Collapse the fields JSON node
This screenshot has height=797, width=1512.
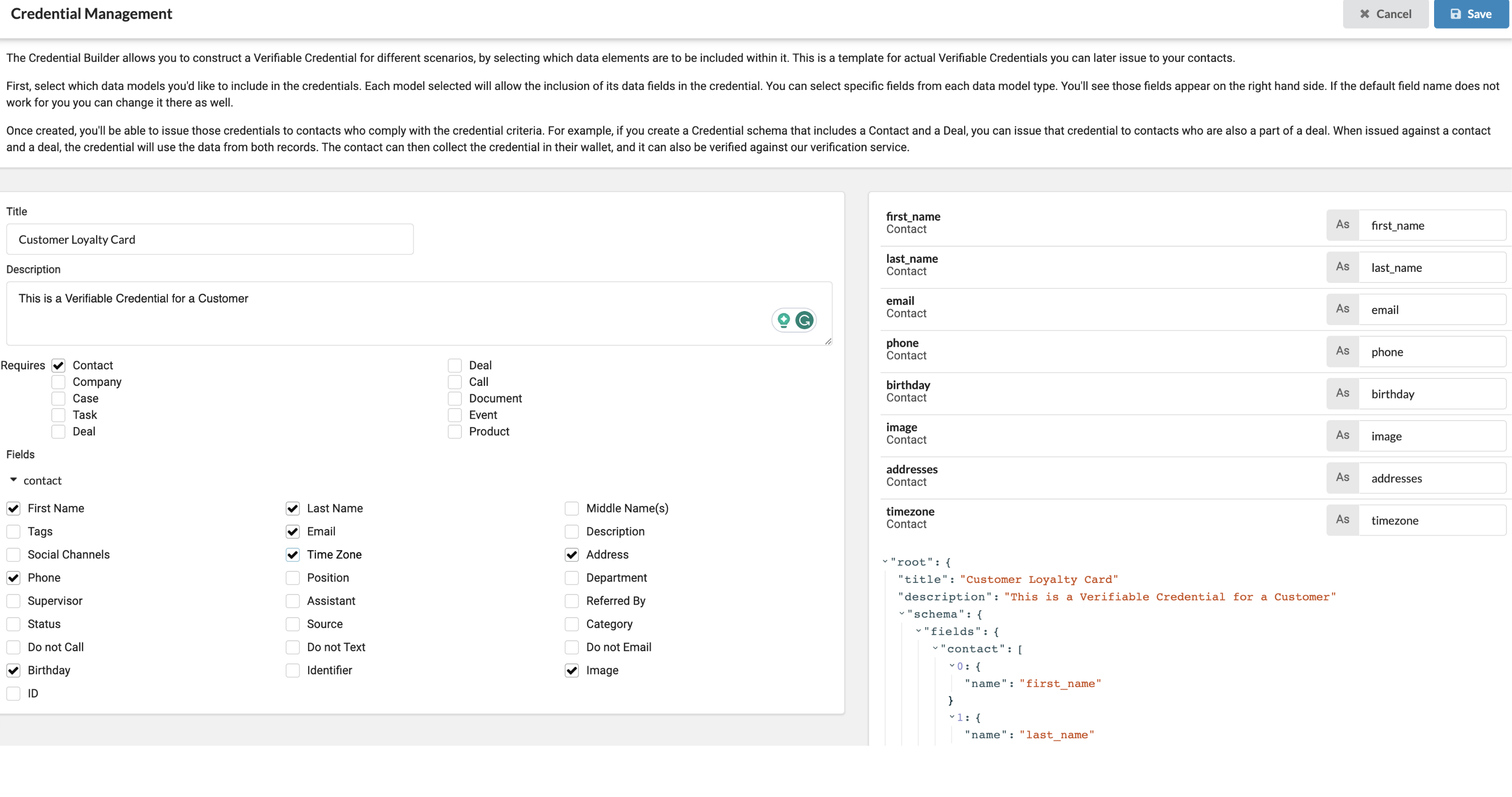[918, 631]
